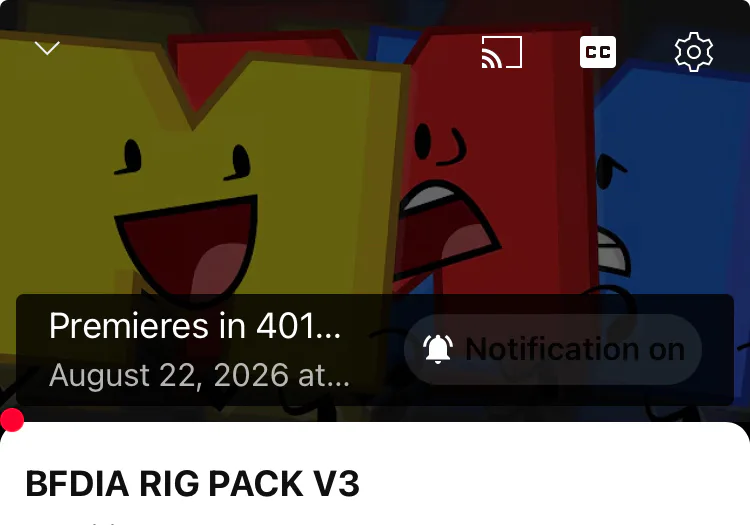Click the "Notification on" label text
750x525 pixels.
tap(575, 349)
